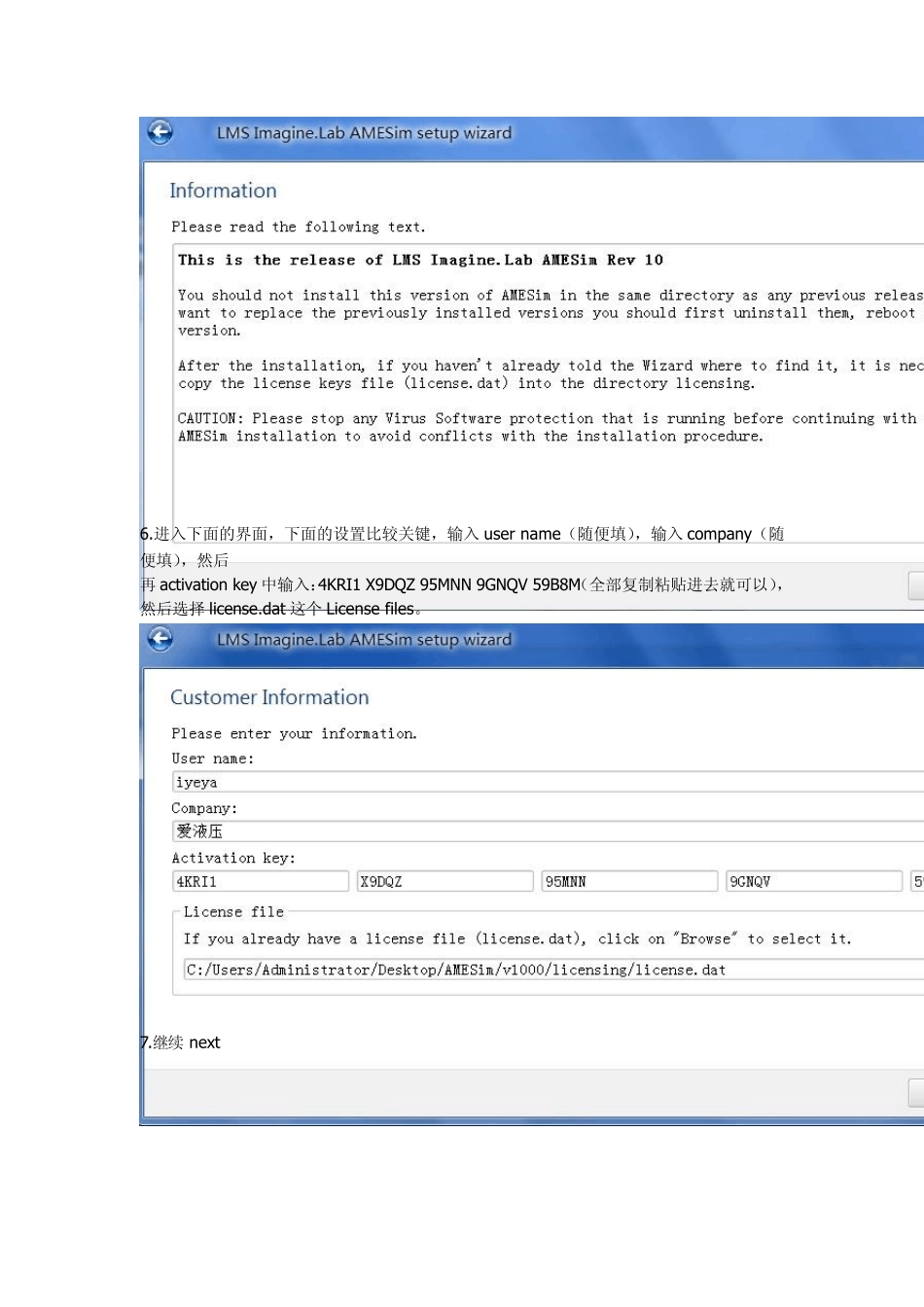Click the '7.继续 next' step text
This screenshot has height=1307, width=924.
[181, 1042]
